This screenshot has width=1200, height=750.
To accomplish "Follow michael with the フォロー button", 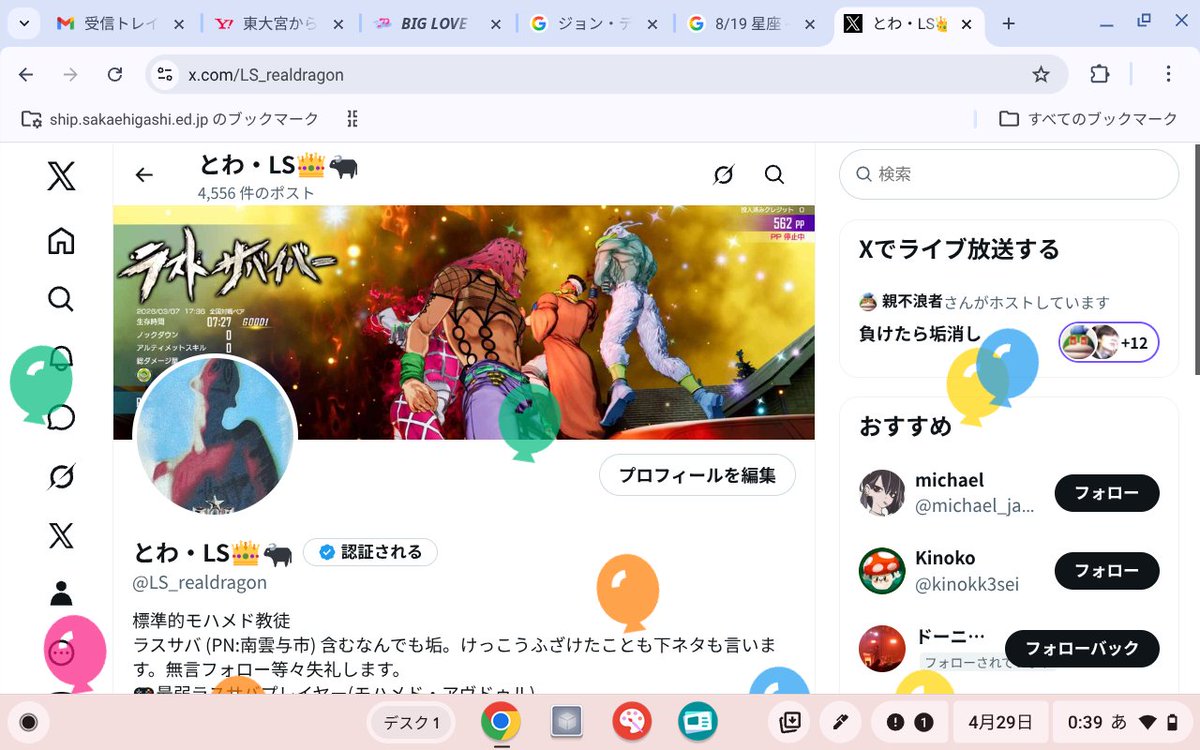I will pyautogui.click(x=1106, y=493).
